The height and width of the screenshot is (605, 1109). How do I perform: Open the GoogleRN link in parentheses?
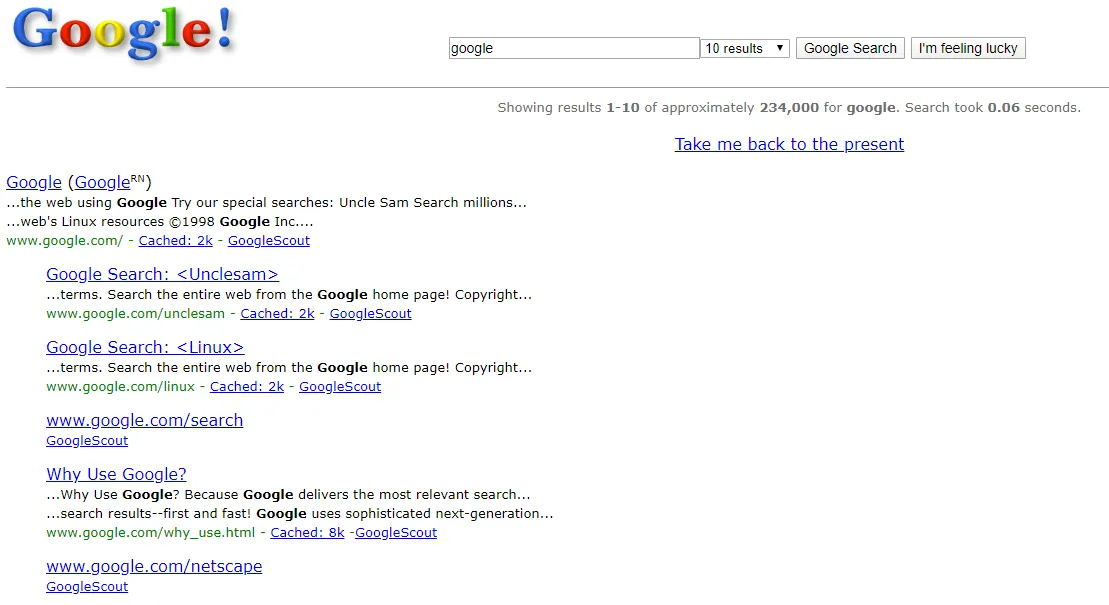[x=109, y=182]
